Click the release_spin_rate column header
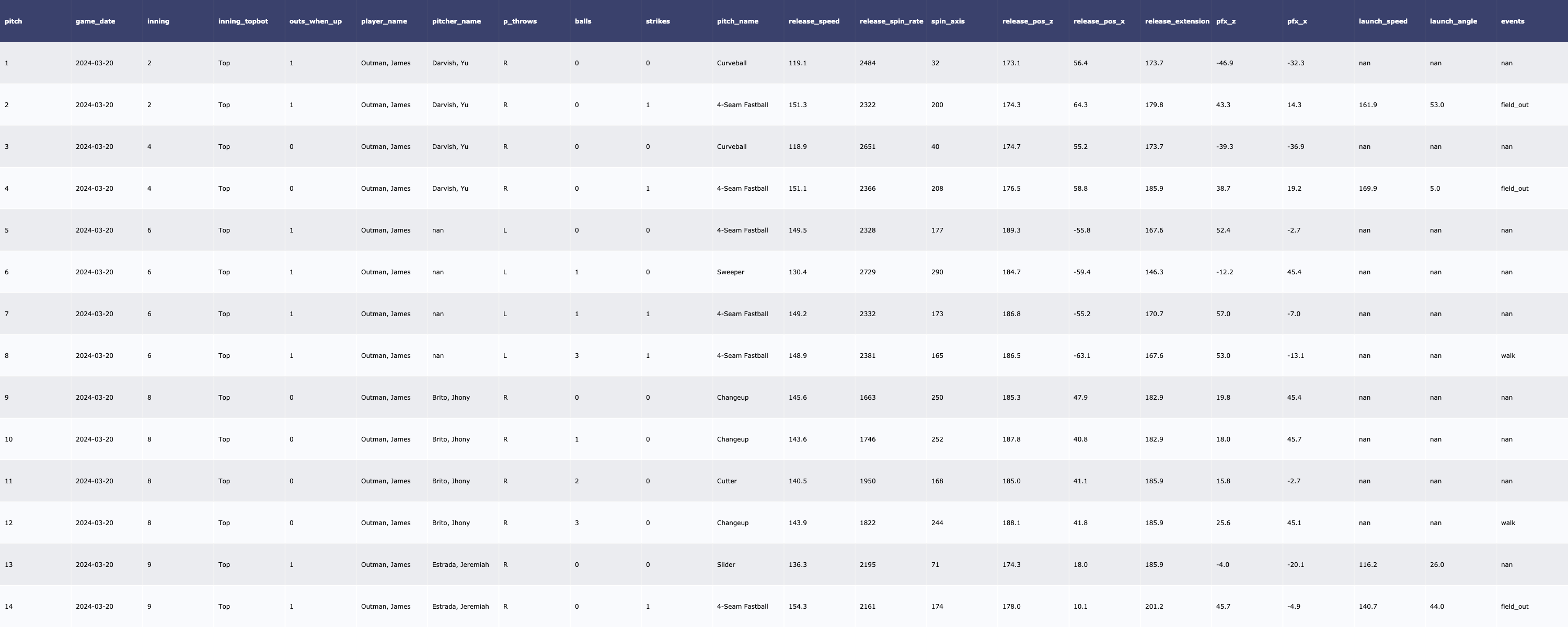 [x=891, y=21]
